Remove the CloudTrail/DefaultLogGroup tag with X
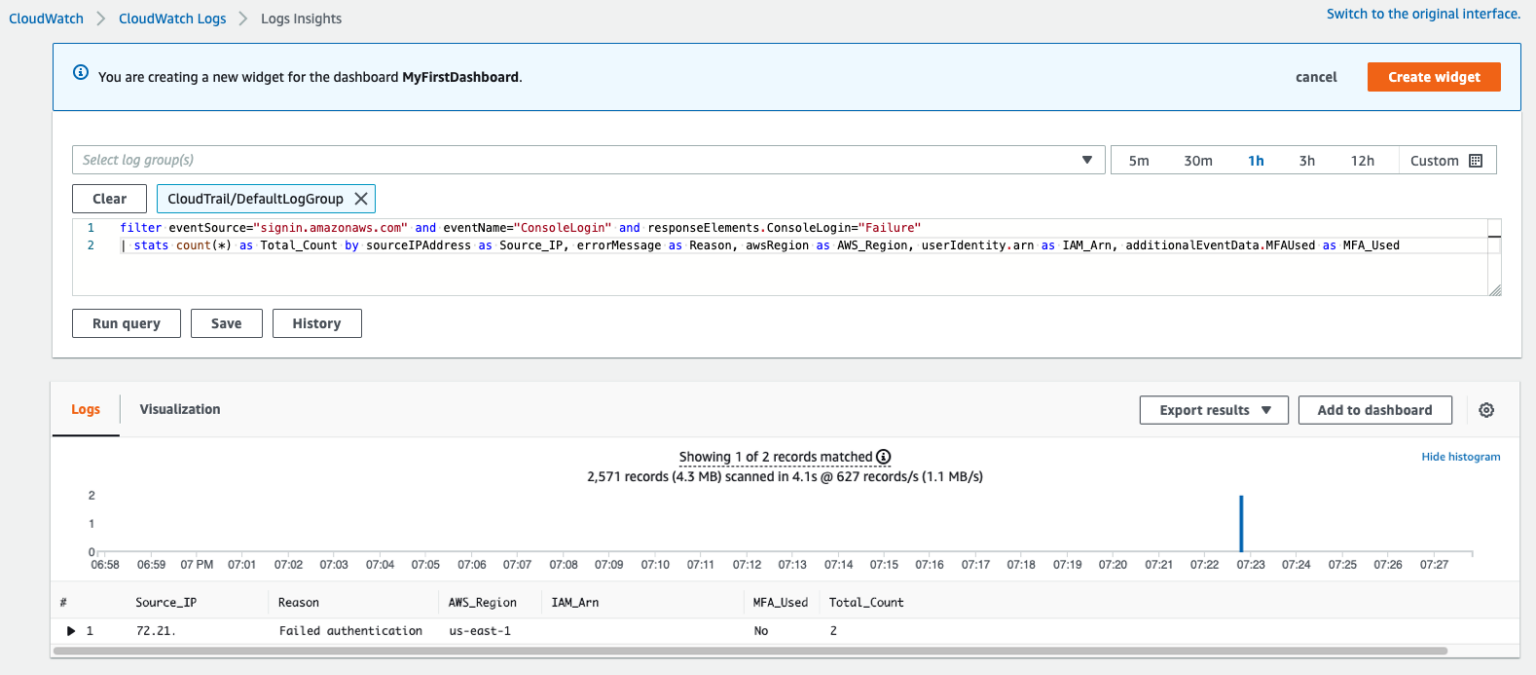Viewport: 1536px width, 675px height. [x=361, y=199]
